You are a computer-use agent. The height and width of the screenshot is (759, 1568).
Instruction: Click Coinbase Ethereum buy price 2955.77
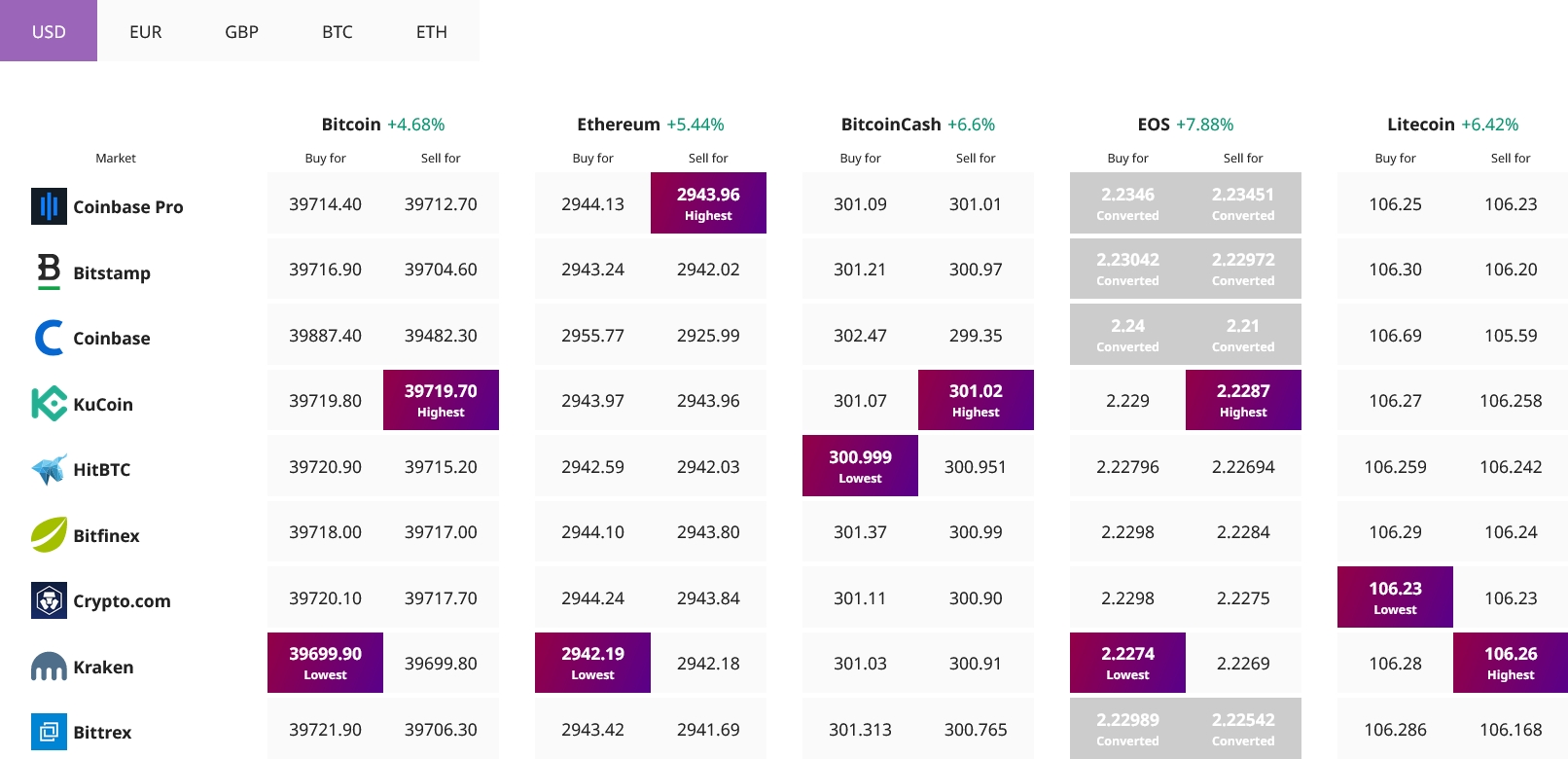[592, 336]
